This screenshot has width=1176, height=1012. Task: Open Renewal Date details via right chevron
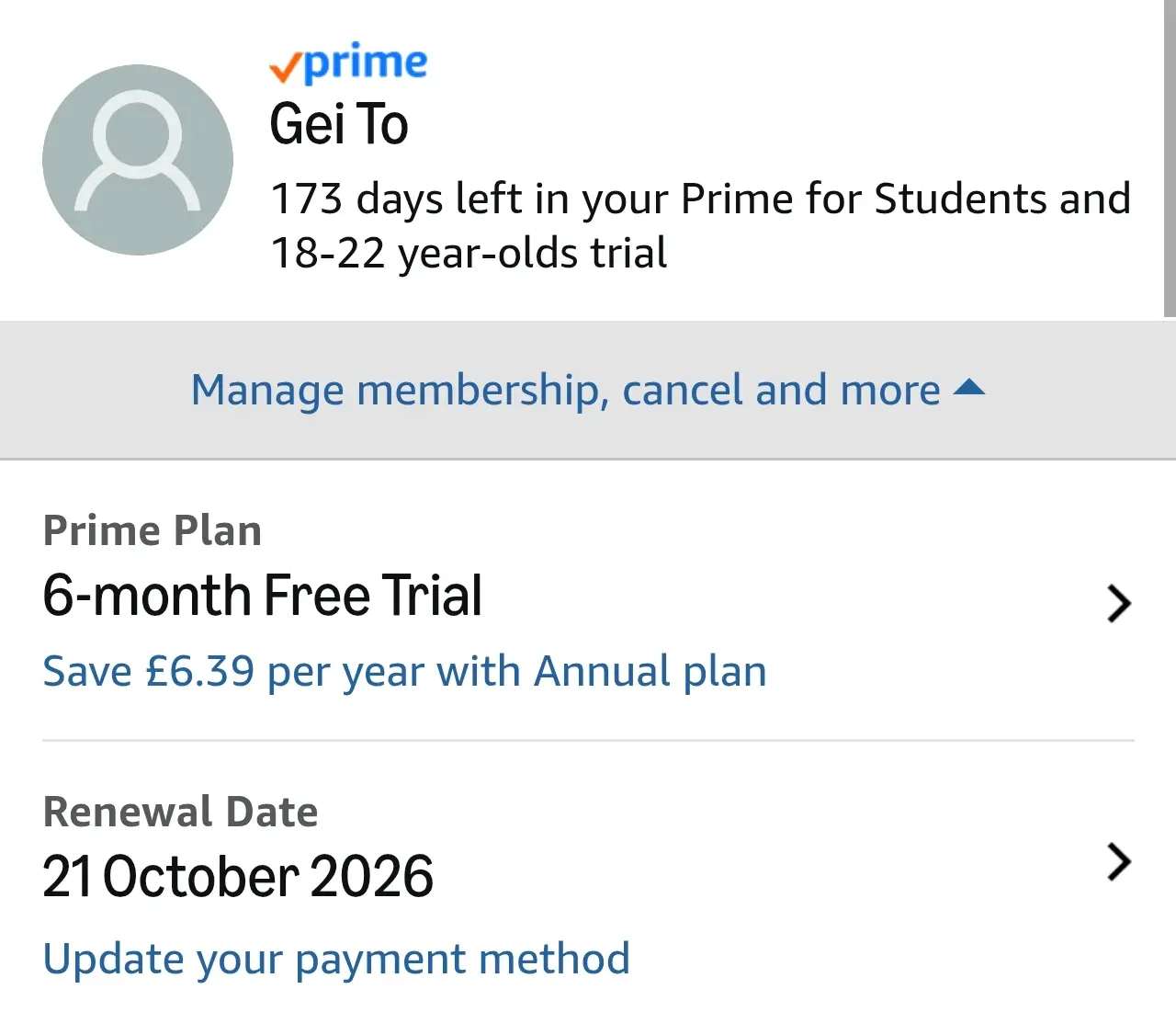[1118, 862]
